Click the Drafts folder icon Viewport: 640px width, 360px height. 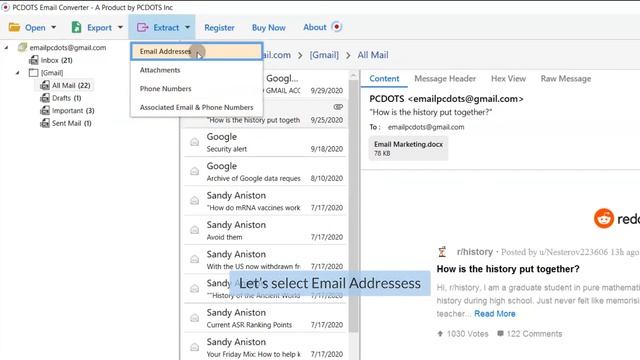(45, 98)
